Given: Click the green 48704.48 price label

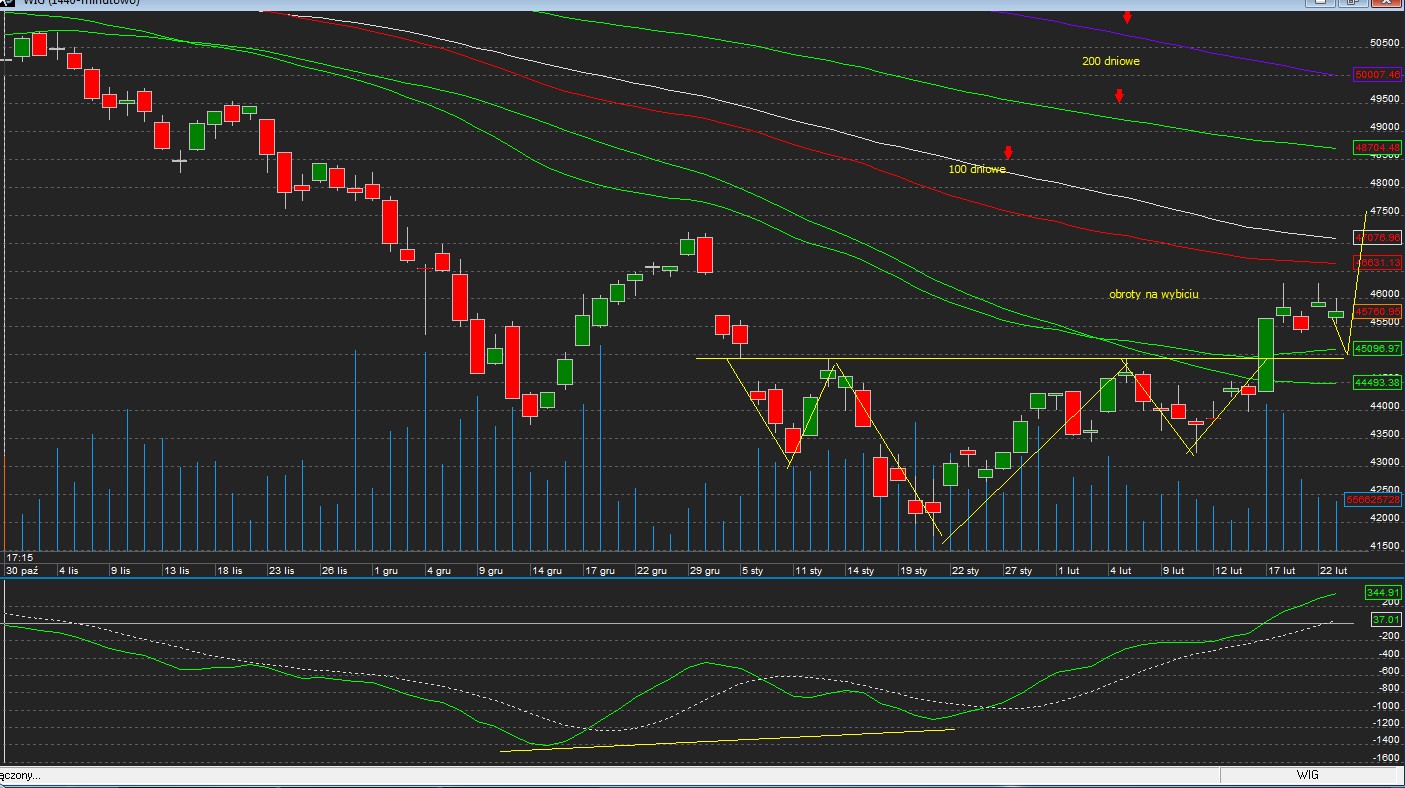Looking at the screenshot, I should 1377,147.
